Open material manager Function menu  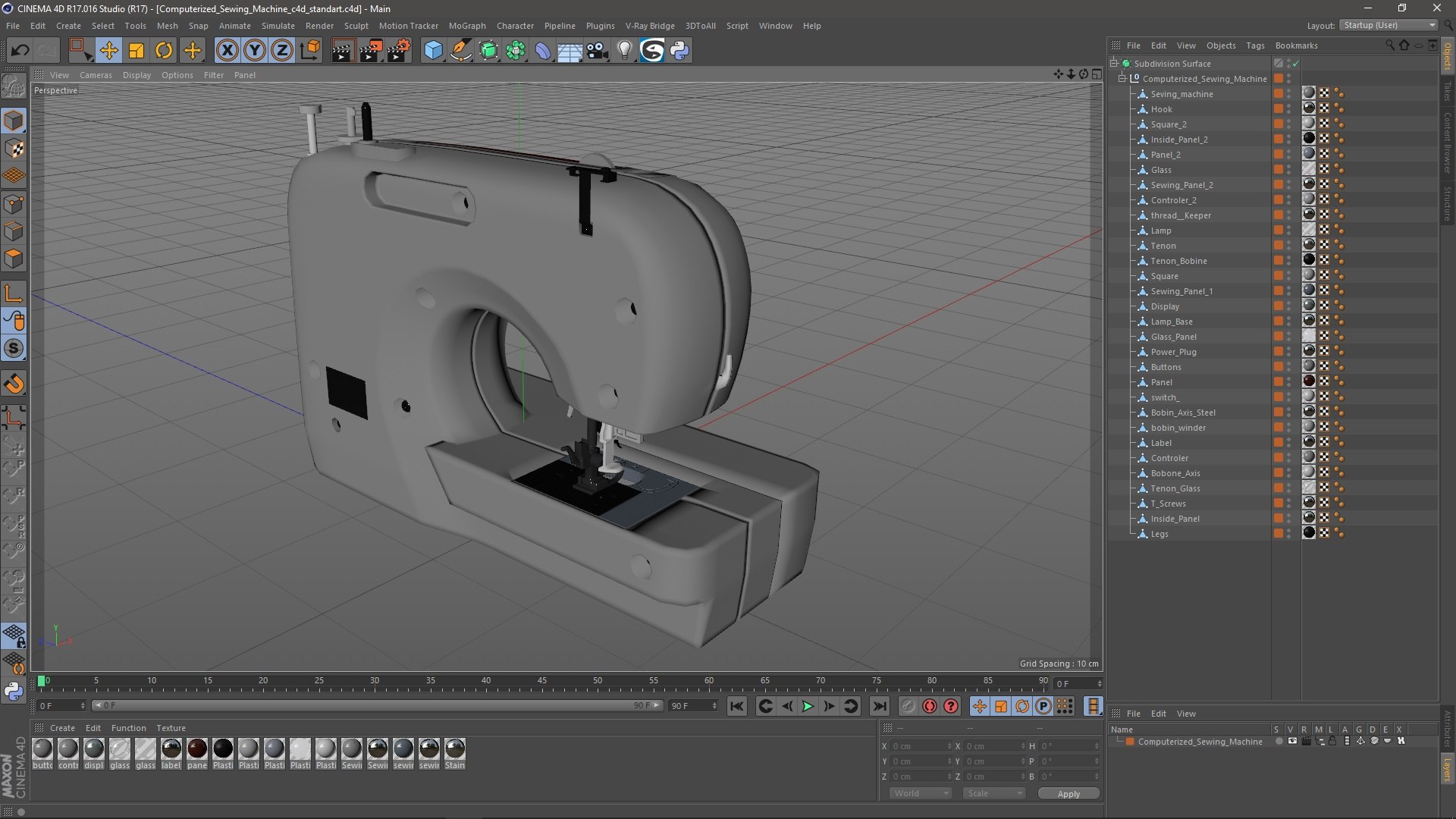(x=128, y=728)
